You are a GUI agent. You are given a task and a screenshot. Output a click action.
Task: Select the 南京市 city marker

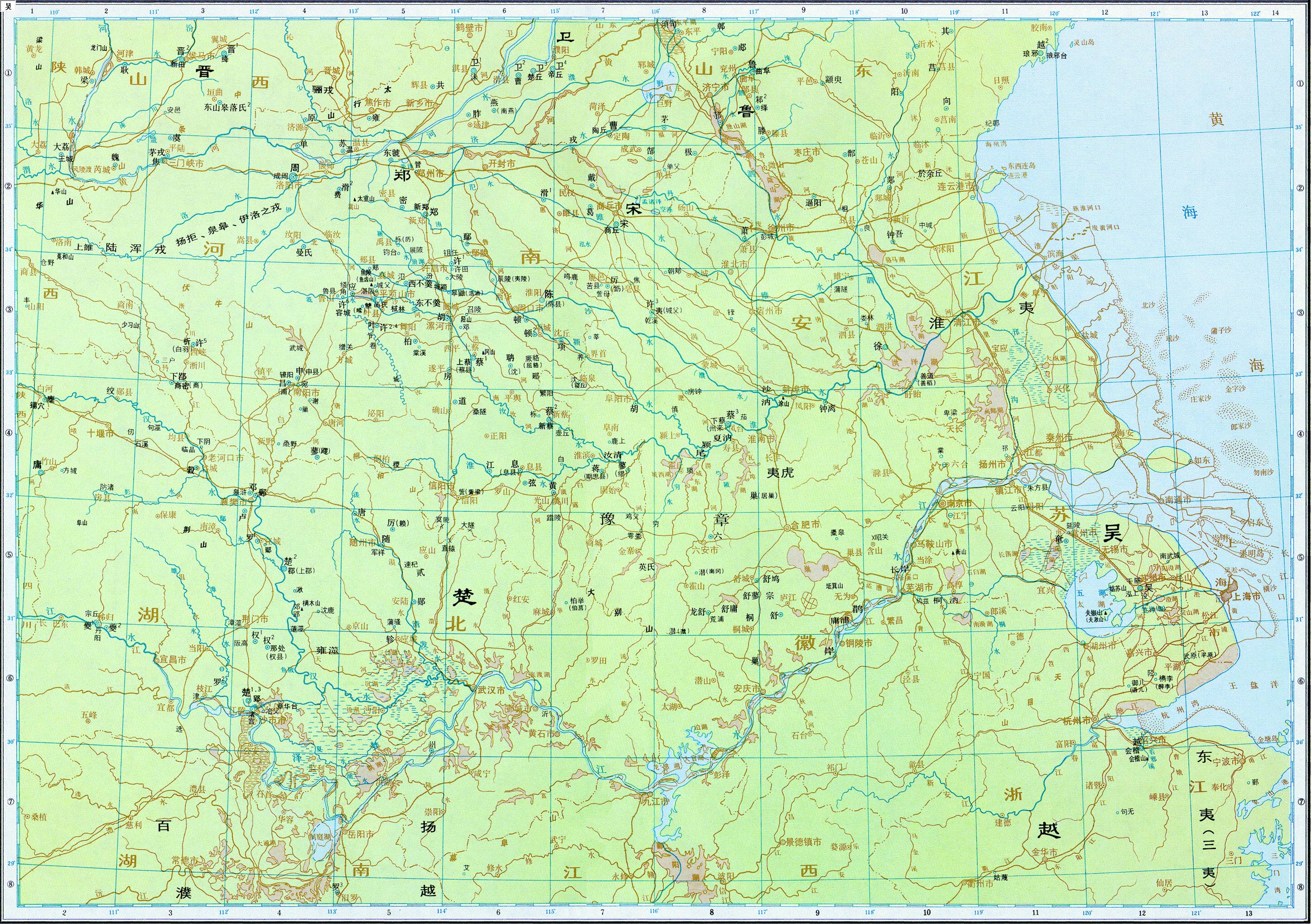coord(942,505)
